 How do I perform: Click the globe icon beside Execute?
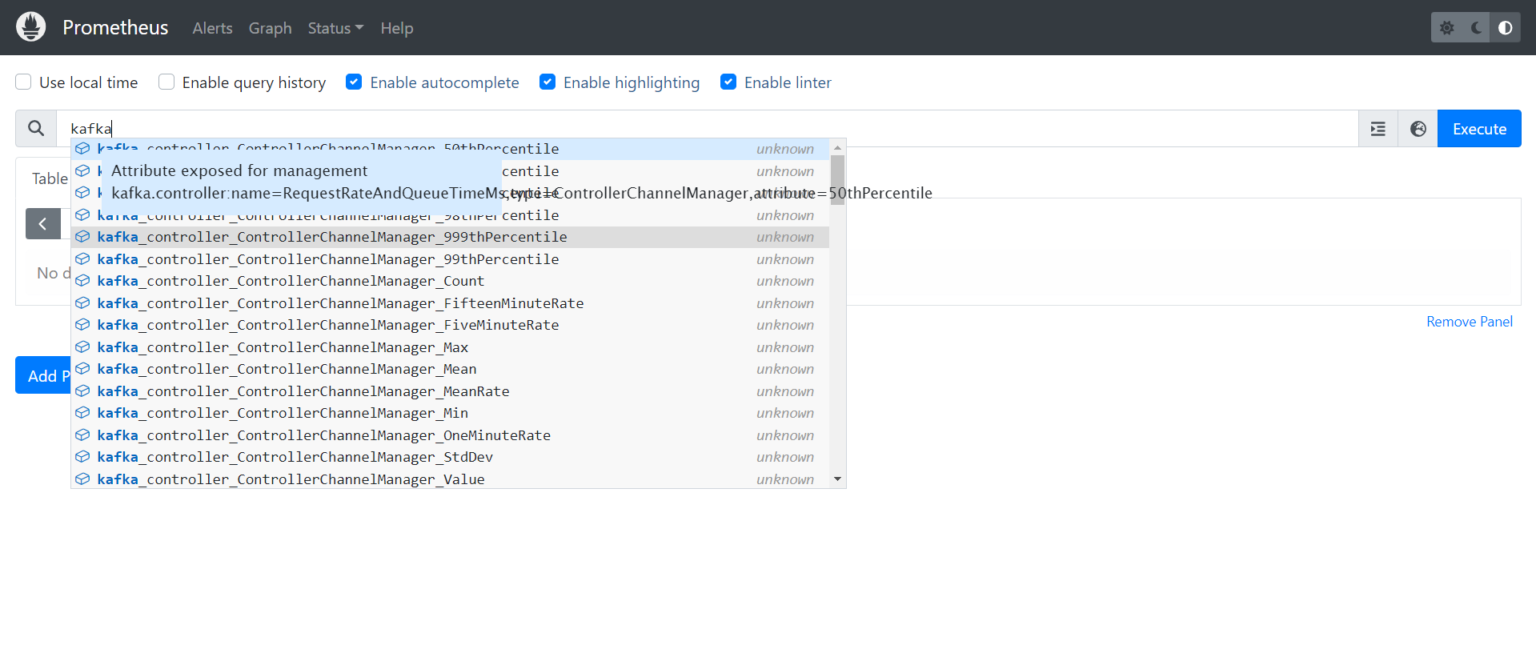coord(1418,128)
